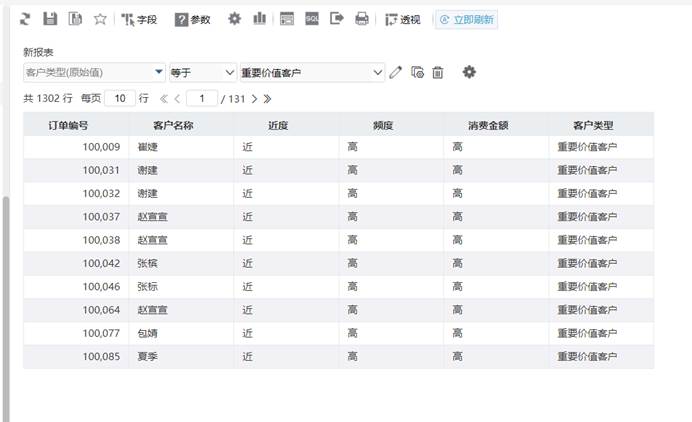
Task: Select order number cell 100,042
Action: (x=76, y=263)
